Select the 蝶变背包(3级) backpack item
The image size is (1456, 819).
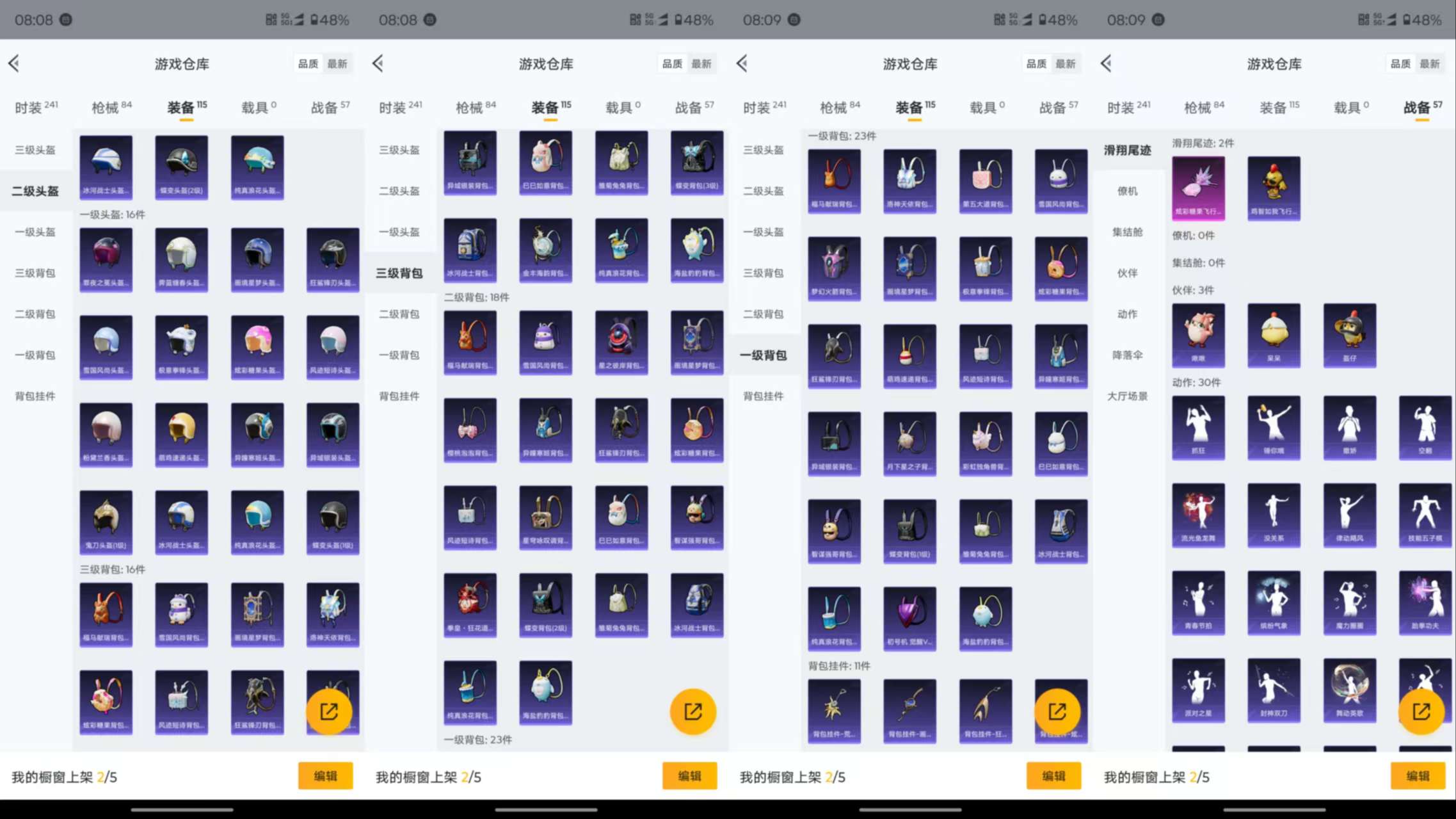point(697,162)
